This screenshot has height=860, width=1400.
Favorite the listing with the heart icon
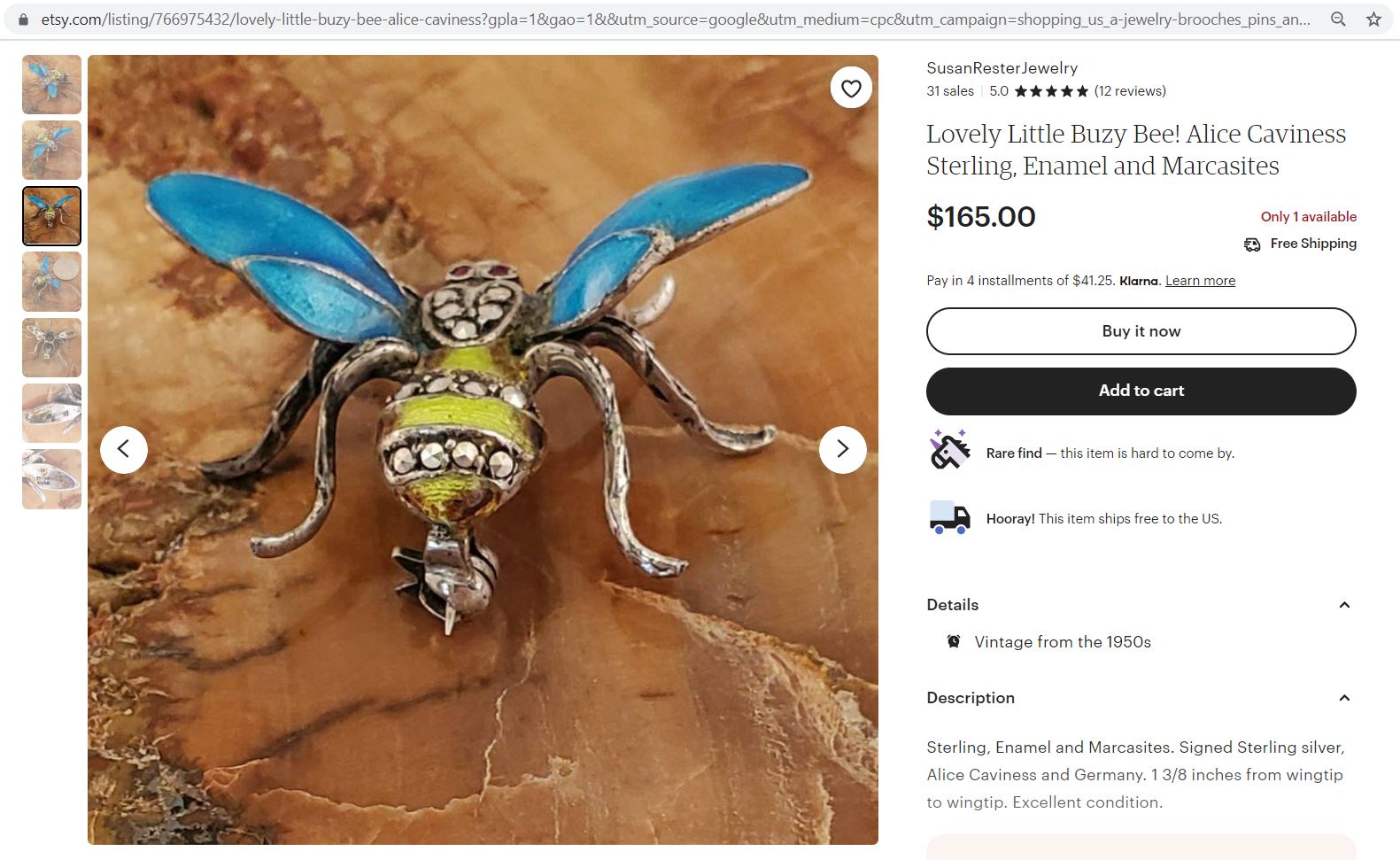pyautogui.click(x=850, y=88)
